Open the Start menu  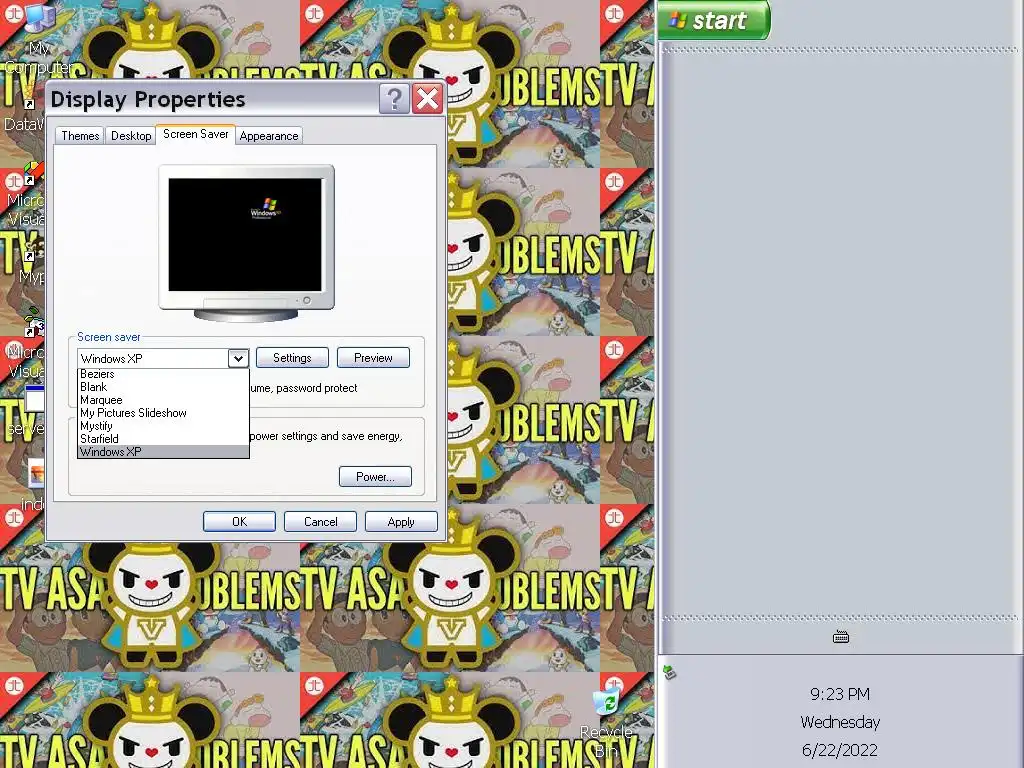point(714,20)
